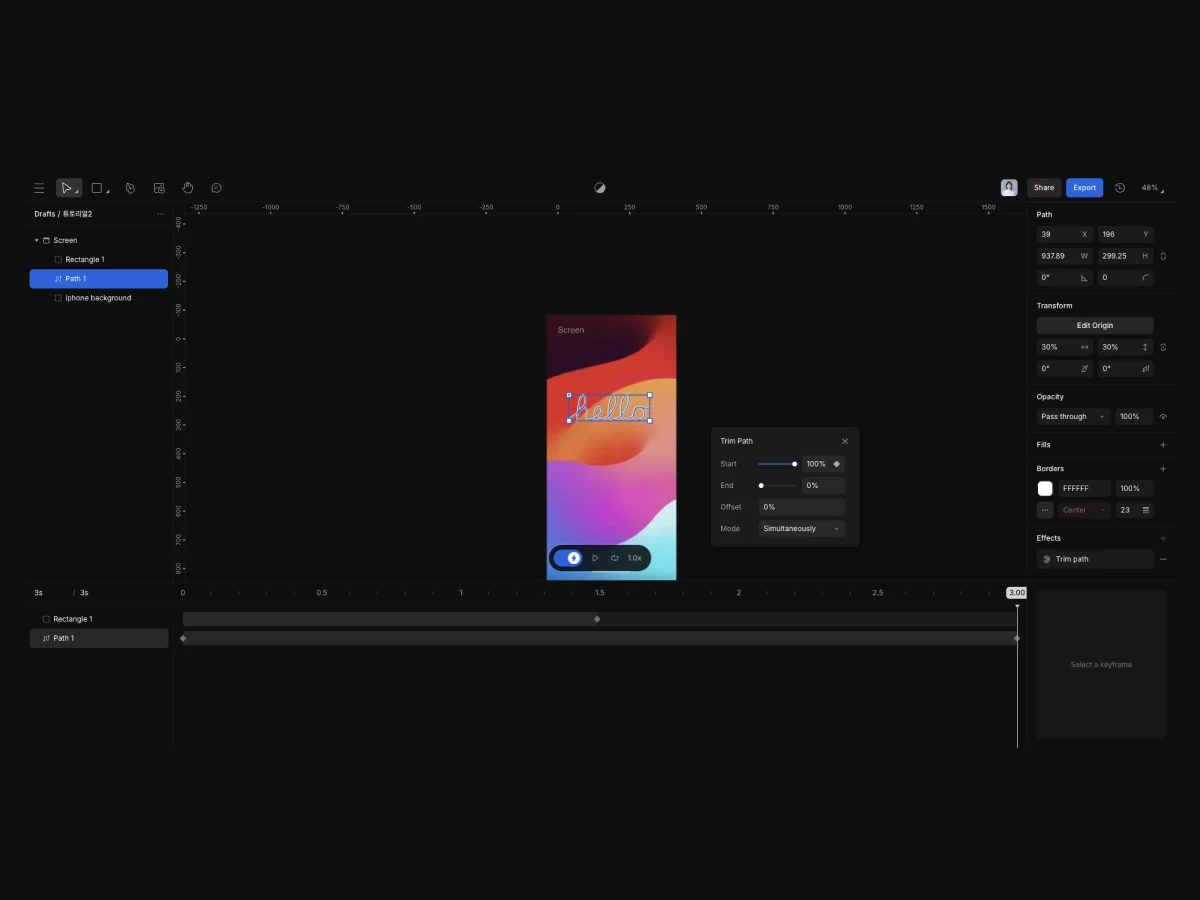Add a new border with plus
The height and width of the screenshot is (900, 1200).
pyautogui.click(x=1163, y=469)
